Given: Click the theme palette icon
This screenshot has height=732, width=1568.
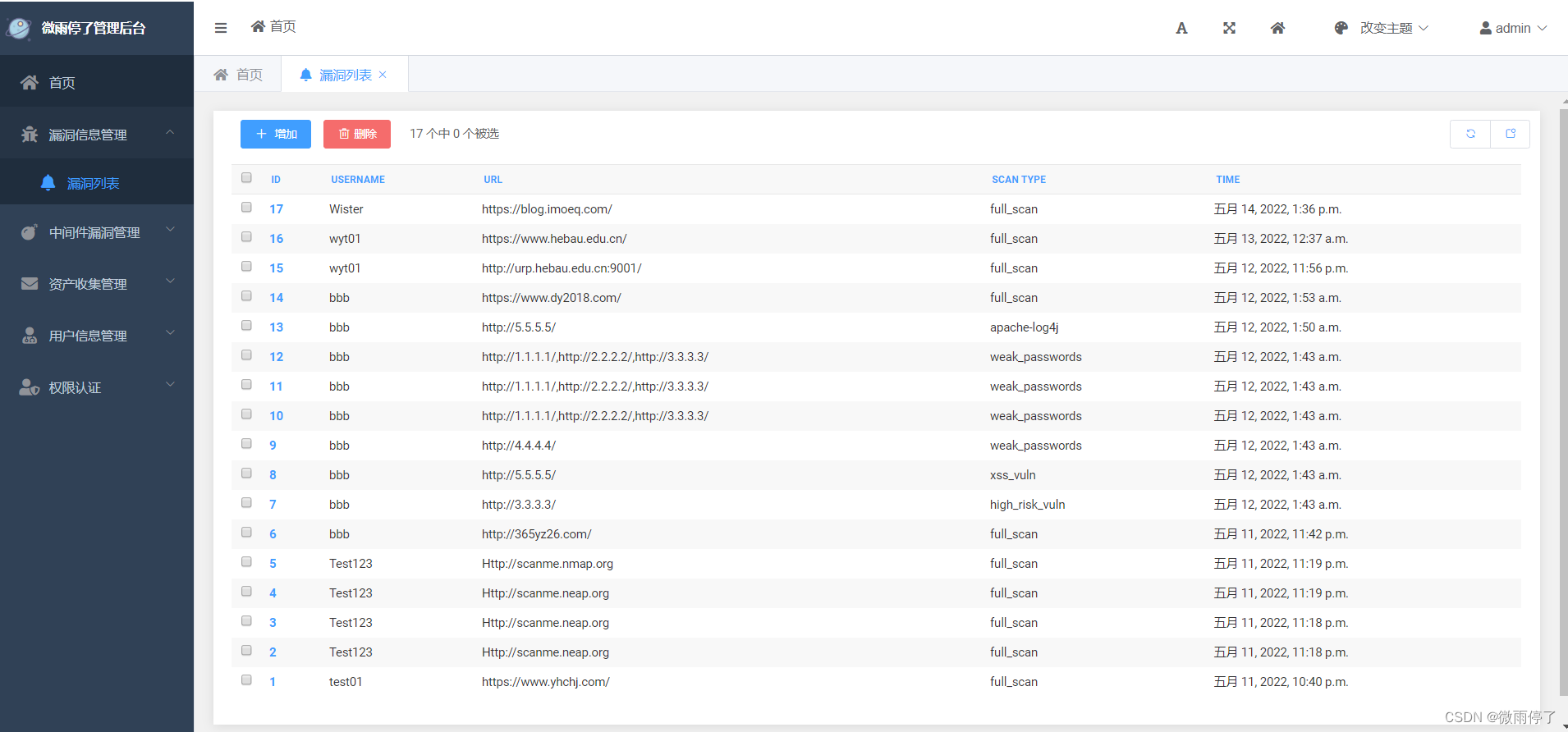Looking at the screenshot, I should [1341, 28].
